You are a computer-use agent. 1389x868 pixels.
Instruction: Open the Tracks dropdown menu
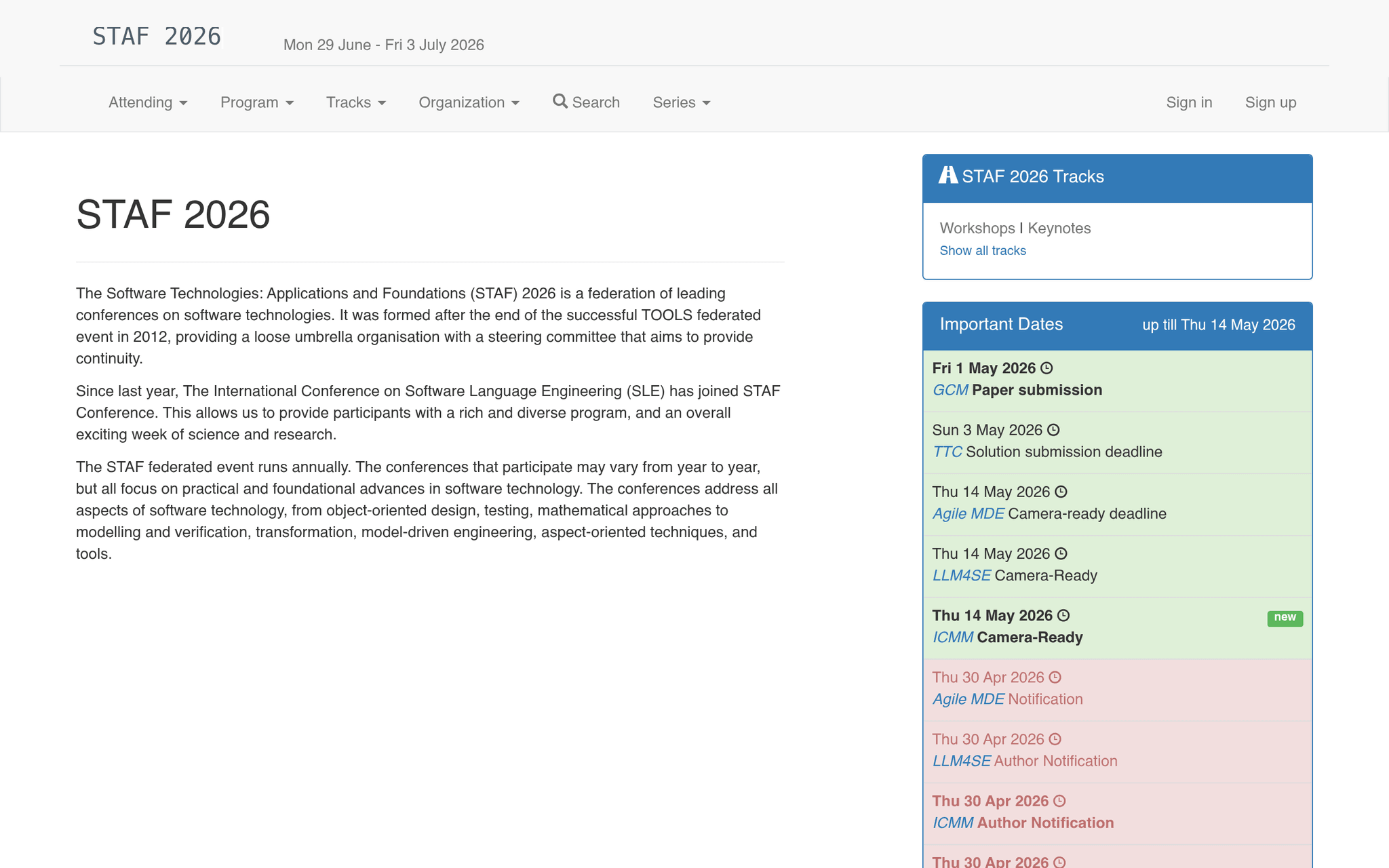tap(356, 102)
